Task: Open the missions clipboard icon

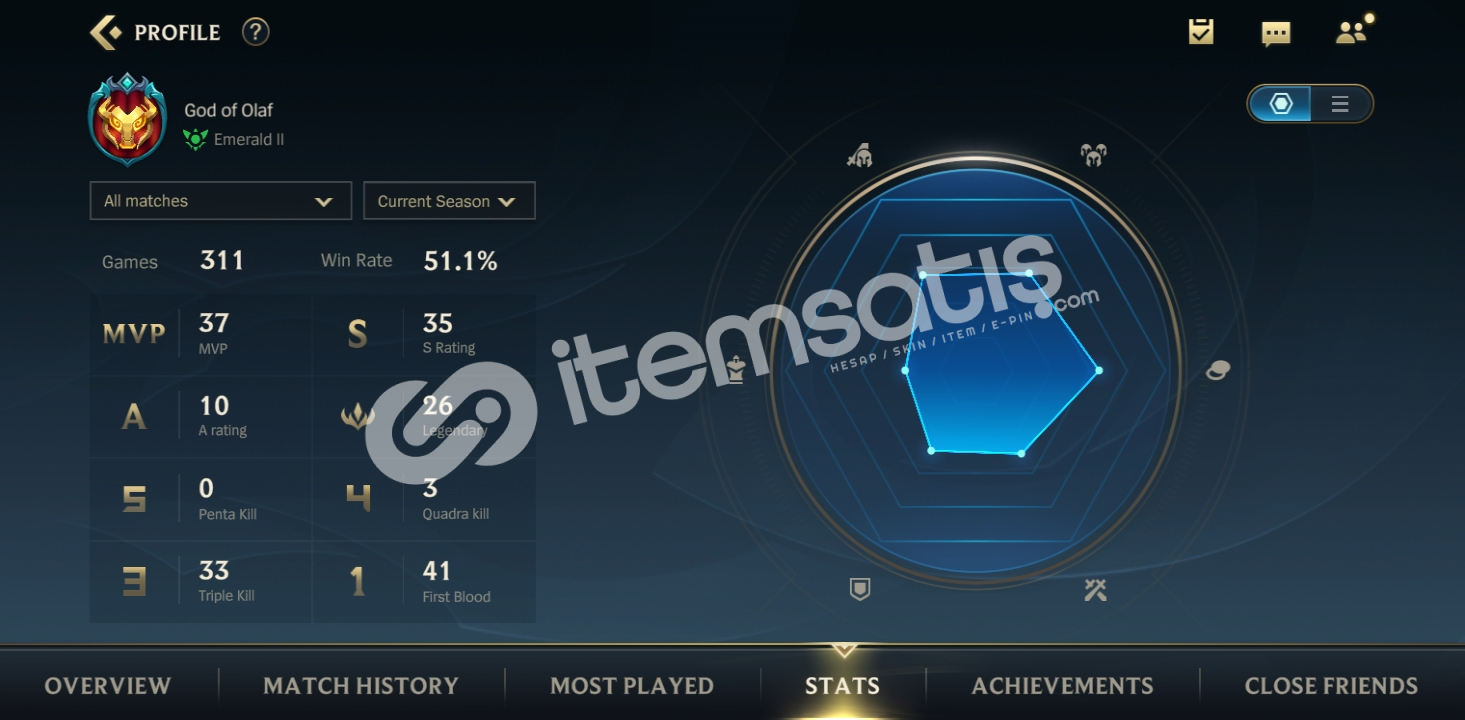Action: (1201, 32)
